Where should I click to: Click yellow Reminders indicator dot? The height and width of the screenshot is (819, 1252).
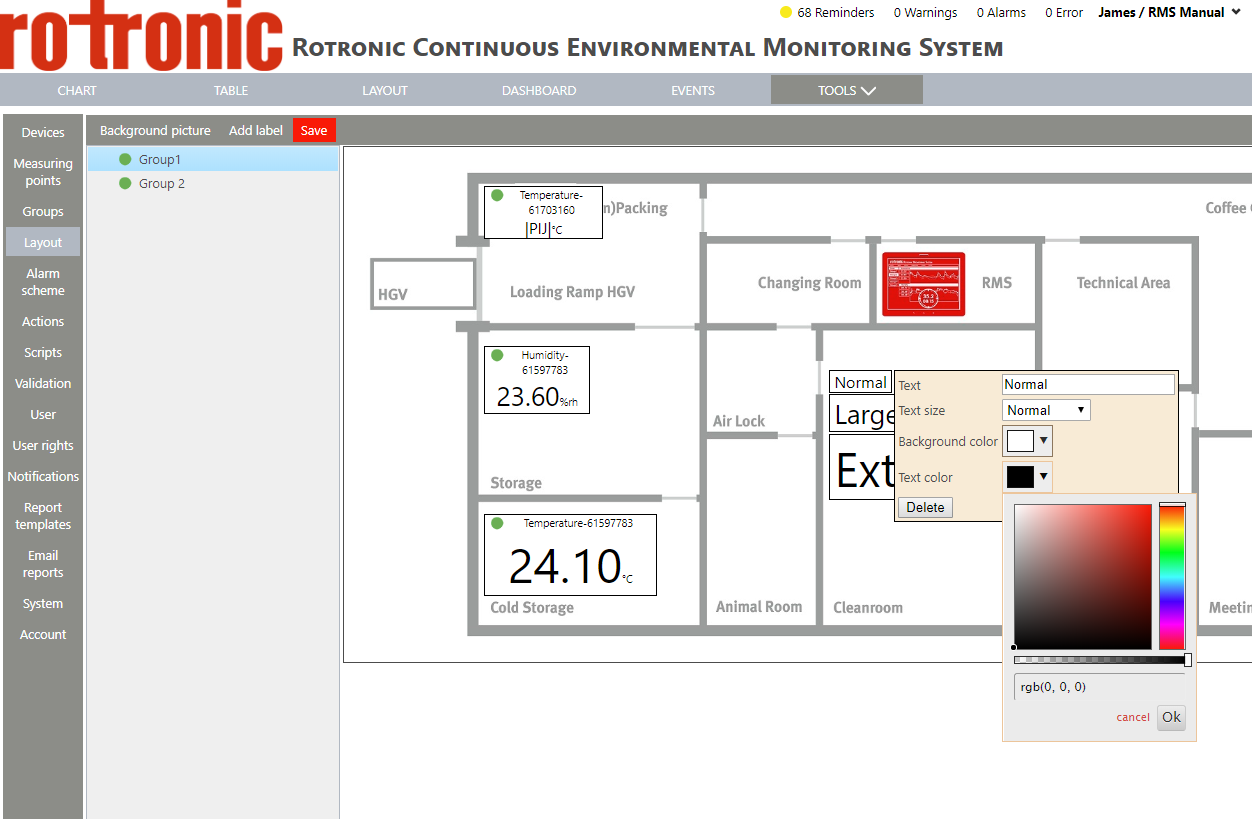(x=785, y=13)
